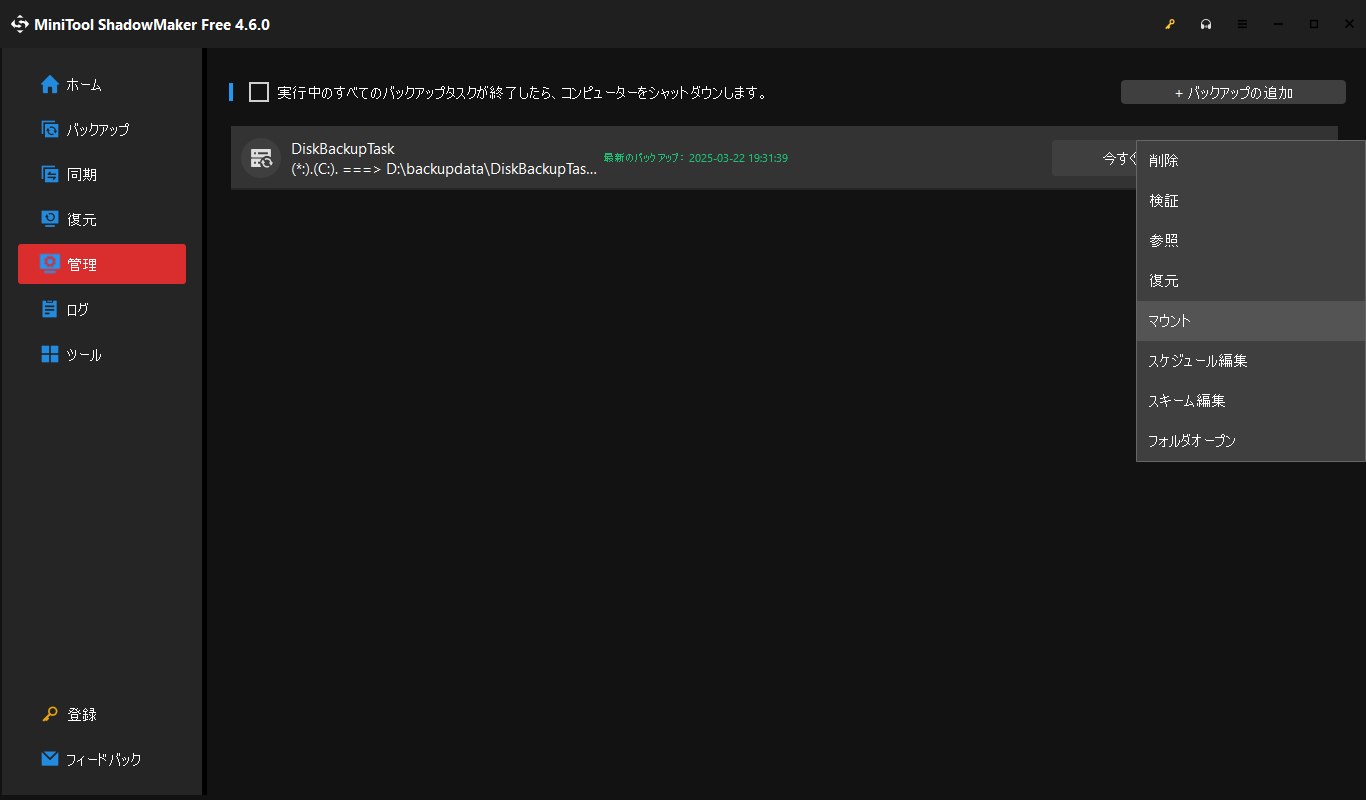The image size is (1366, 800).
Task: Open 同期 label in the sidebar
Action: click(x=82, y=175)
